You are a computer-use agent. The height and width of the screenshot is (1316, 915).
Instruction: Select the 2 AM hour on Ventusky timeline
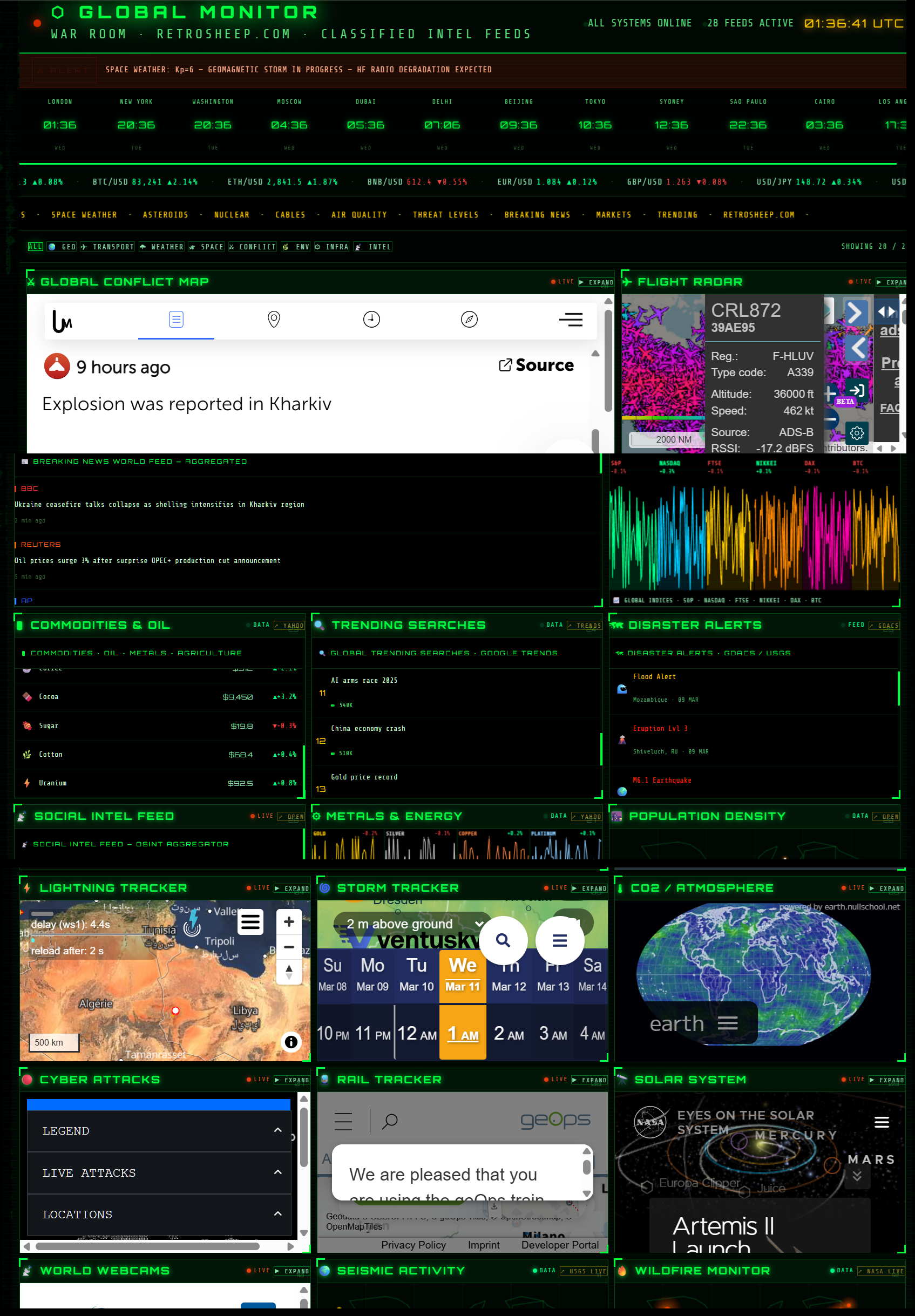(x=509, y=1034)
